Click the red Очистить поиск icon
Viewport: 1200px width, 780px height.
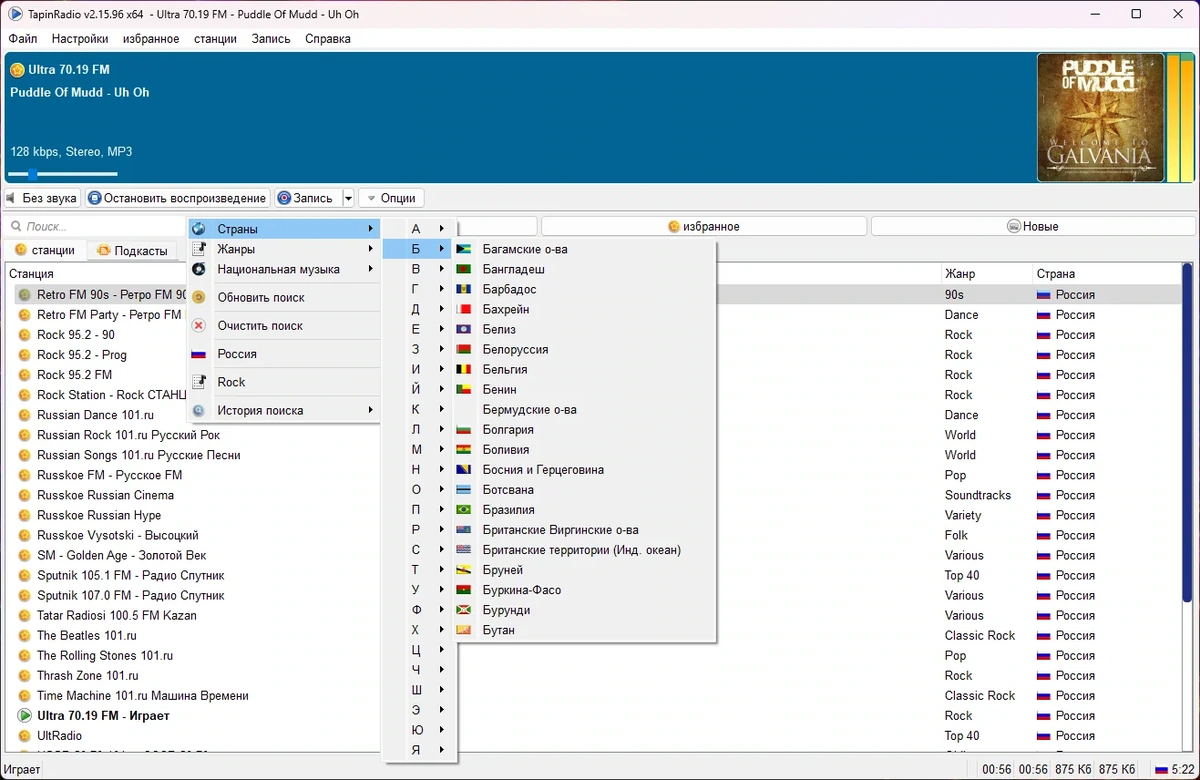[198, 326]
